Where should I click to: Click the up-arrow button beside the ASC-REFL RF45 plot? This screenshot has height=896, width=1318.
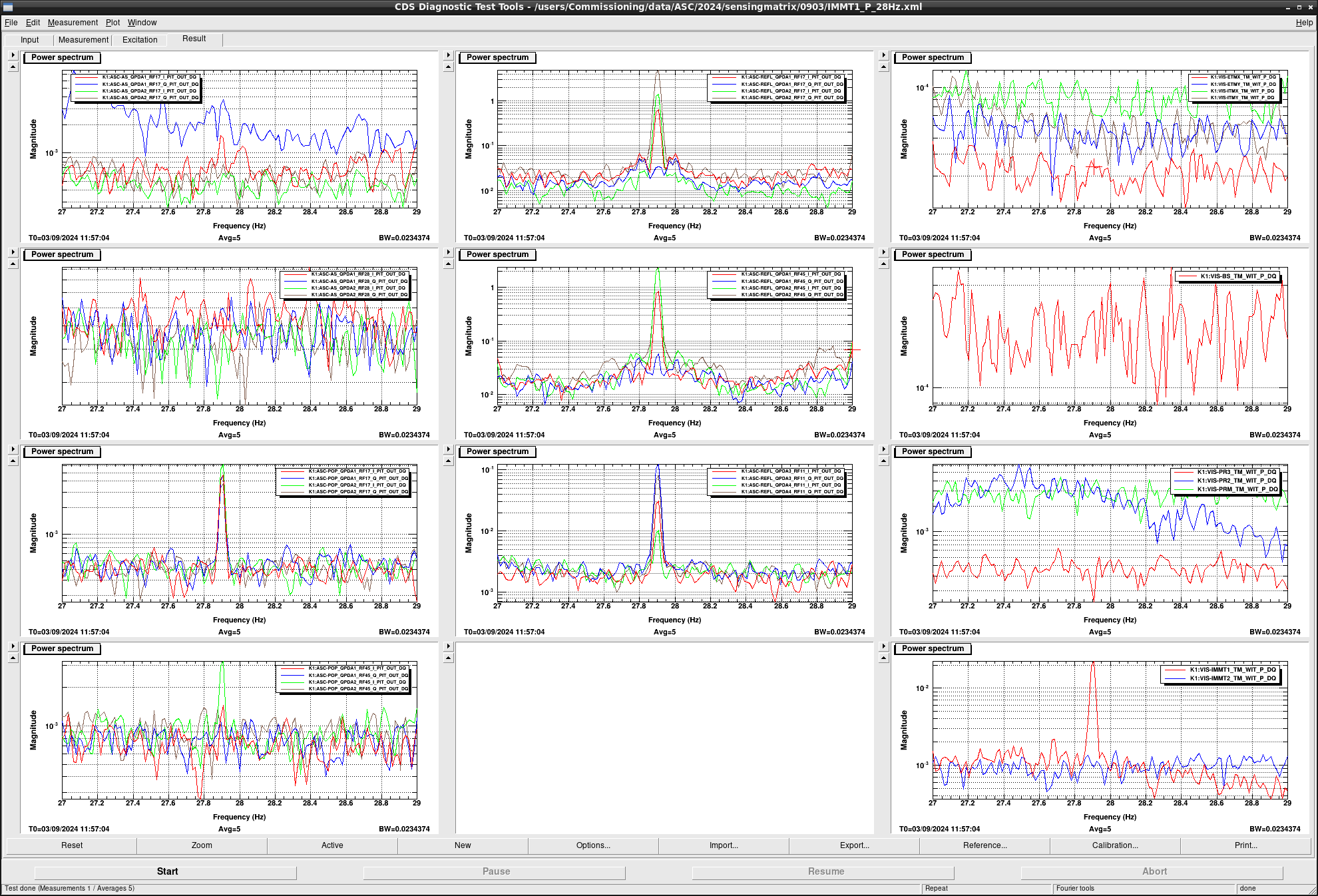point(448,264)
